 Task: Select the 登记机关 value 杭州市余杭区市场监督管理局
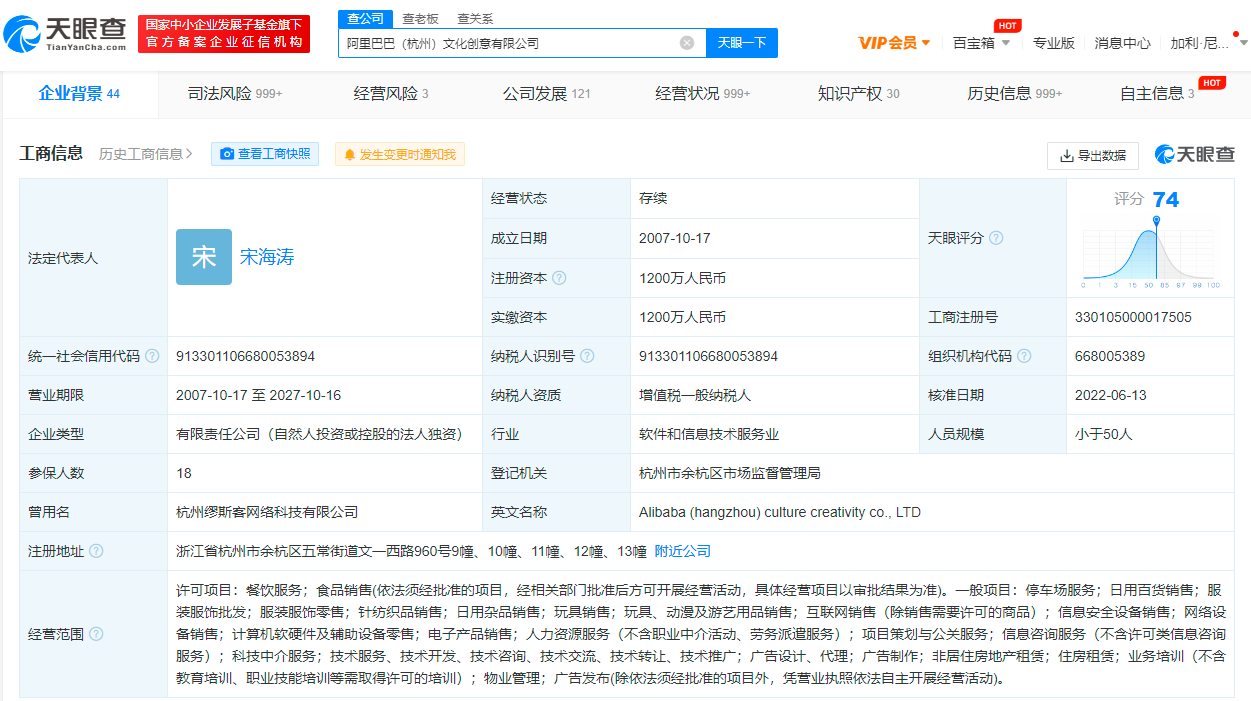tap(730, 473)
